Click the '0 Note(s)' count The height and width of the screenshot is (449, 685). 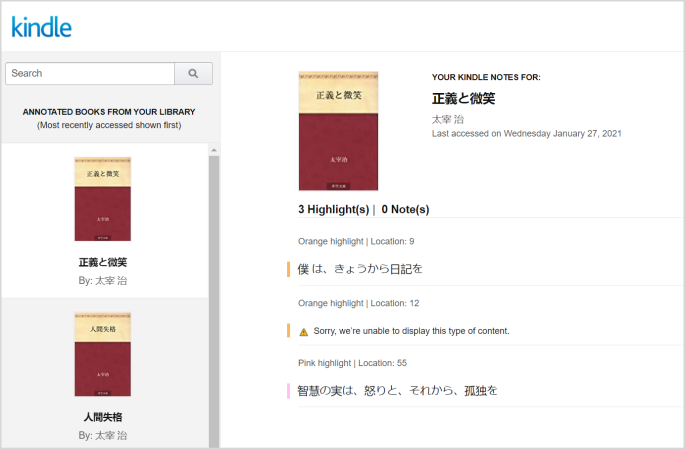point(405,209)
